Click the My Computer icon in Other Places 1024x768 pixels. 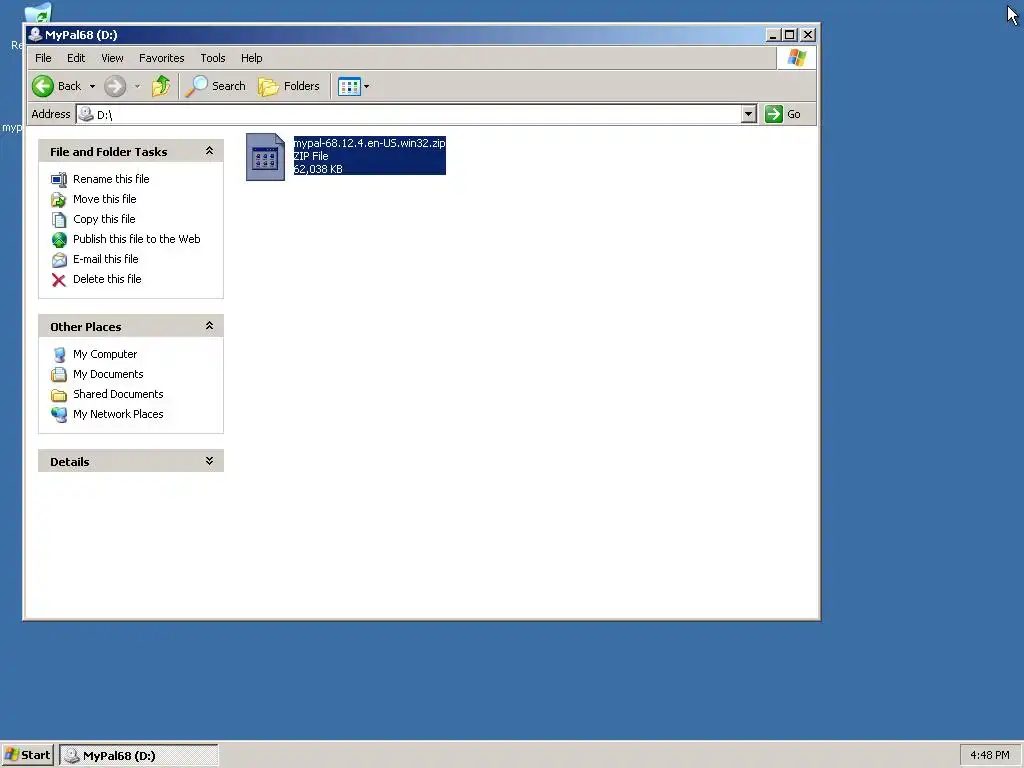pyautogui.click(x=59, y=355)
